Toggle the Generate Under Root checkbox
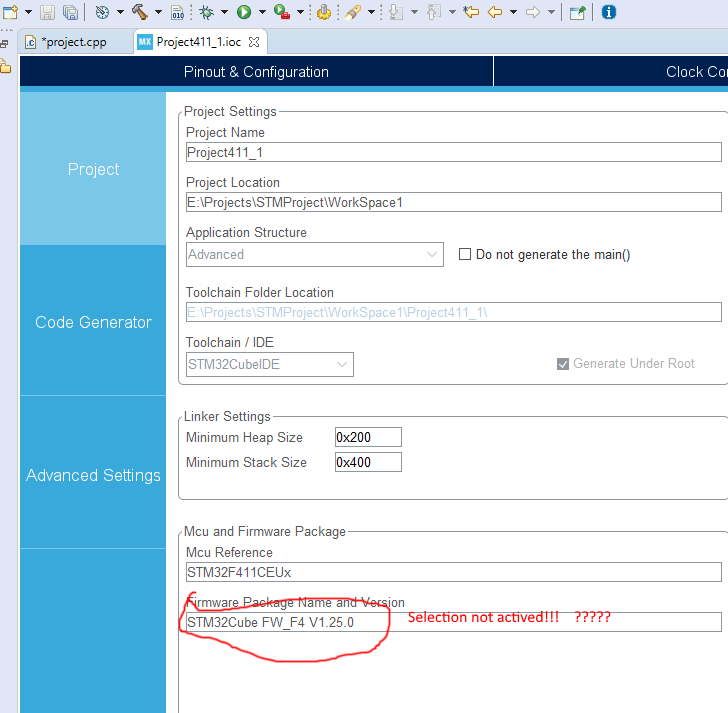The height and width of the screenshot is (713, 728). (563, 364)
